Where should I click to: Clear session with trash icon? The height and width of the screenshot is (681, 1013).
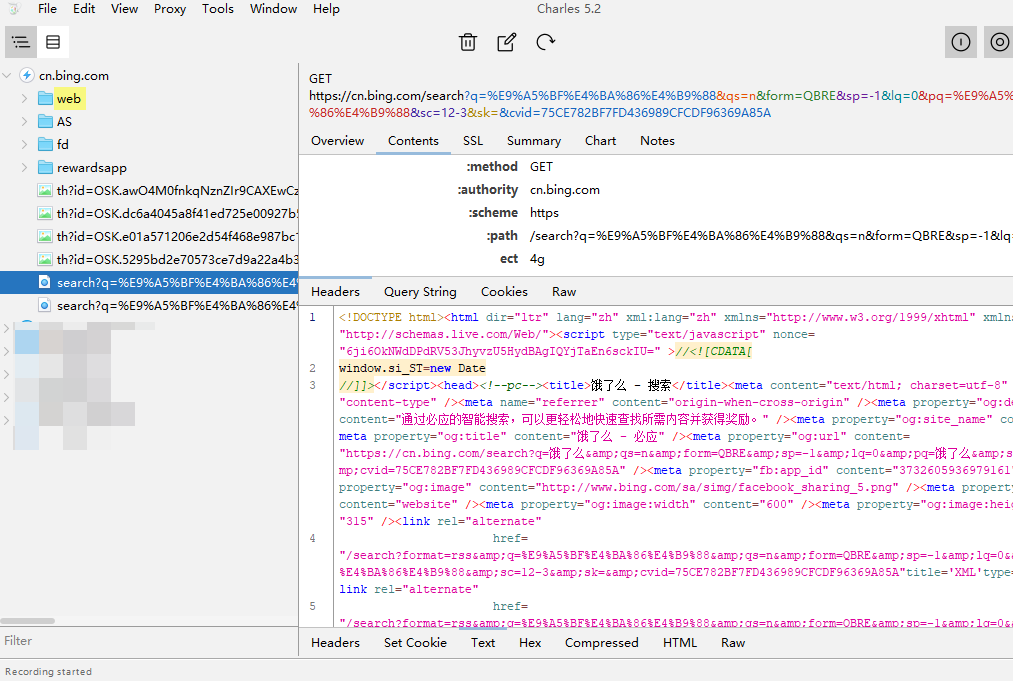tap(468, 42)
